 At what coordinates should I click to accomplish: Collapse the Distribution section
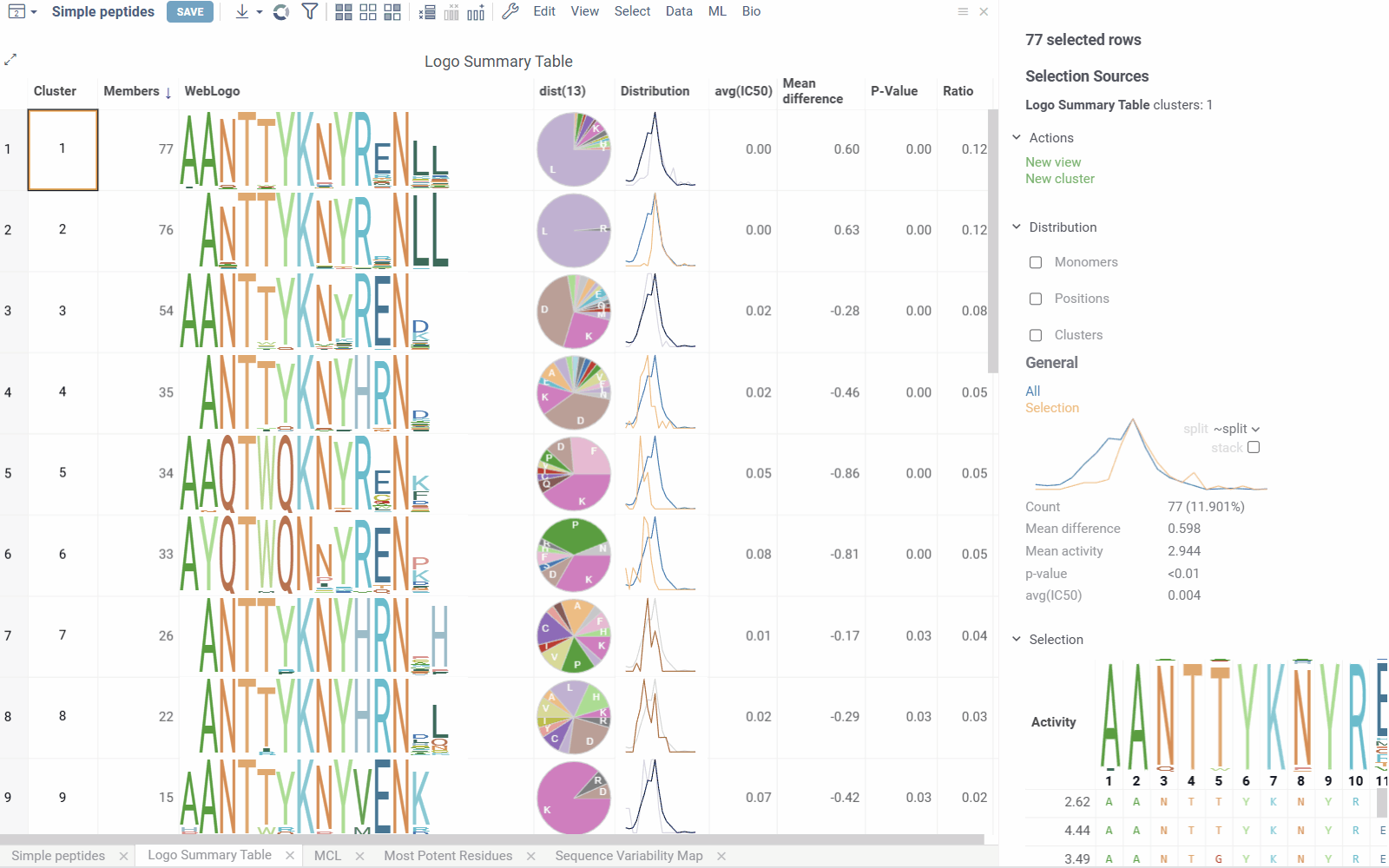(1017, 227)
